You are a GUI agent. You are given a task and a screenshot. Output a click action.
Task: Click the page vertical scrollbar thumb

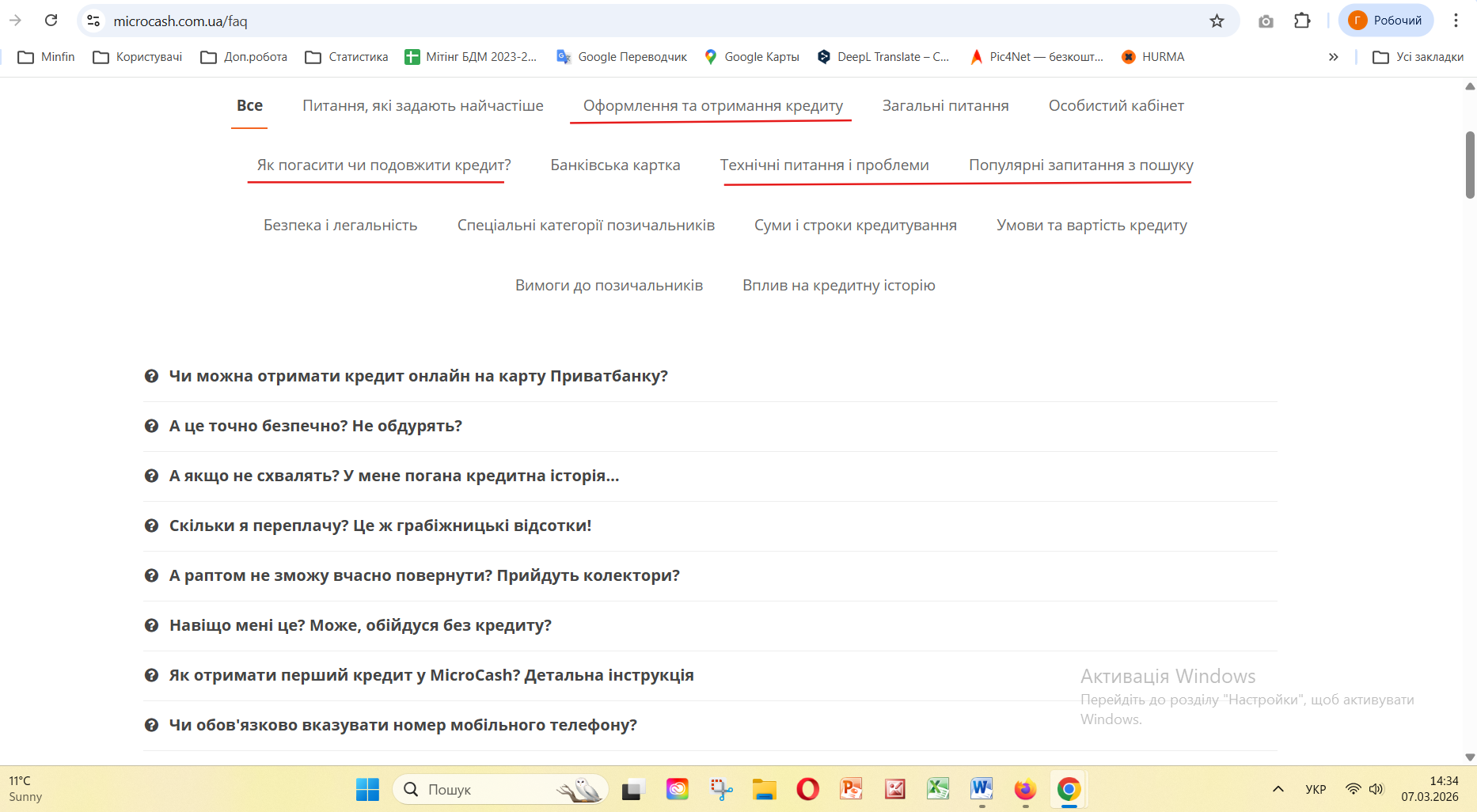click(1470, 165)
